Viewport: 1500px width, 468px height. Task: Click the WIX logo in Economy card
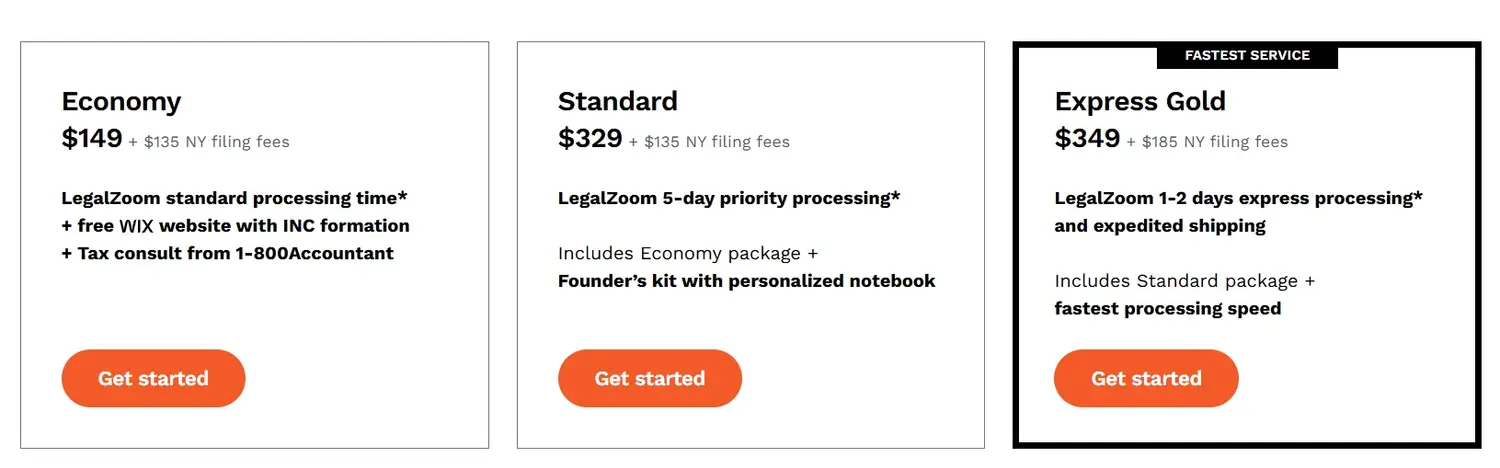click(x=136, y=226)
